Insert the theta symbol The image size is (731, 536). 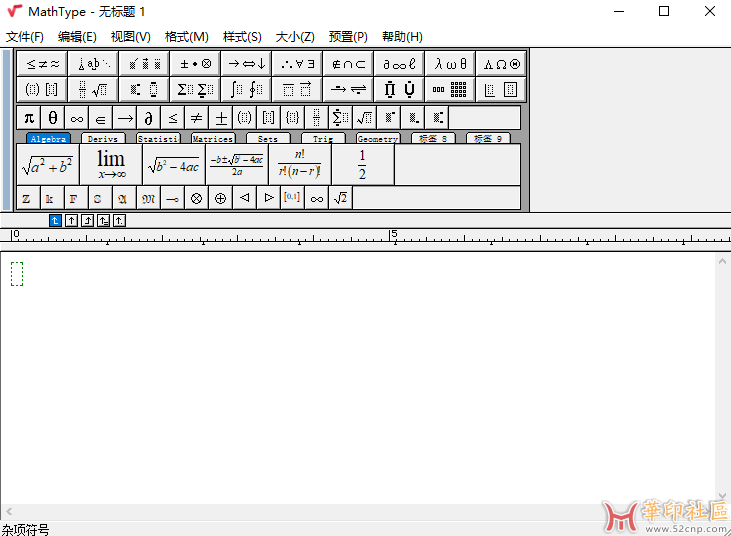[53, 118]
